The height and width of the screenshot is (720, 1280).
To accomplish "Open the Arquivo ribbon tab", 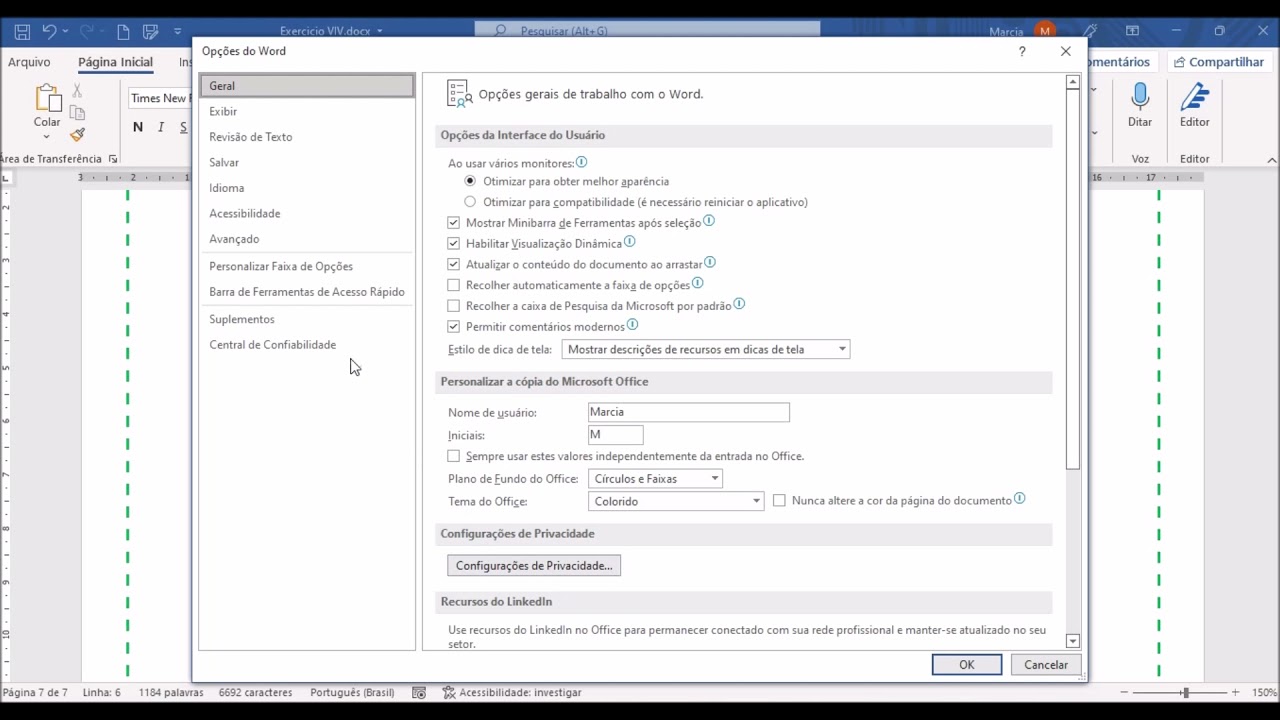I will (29, 62).
